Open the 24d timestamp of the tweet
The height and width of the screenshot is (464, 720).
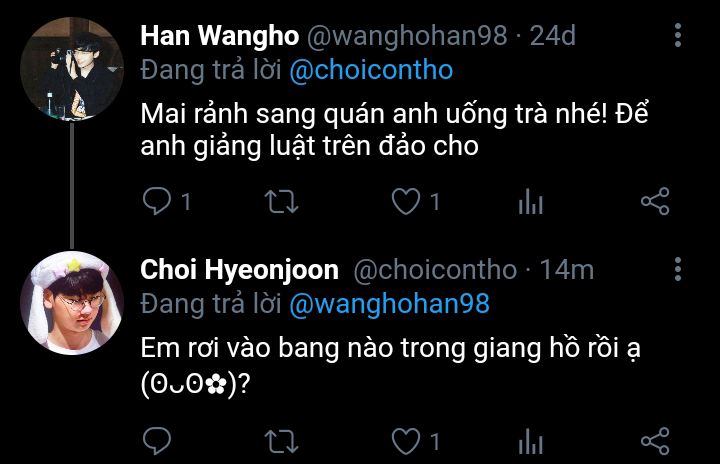(552, 35)
